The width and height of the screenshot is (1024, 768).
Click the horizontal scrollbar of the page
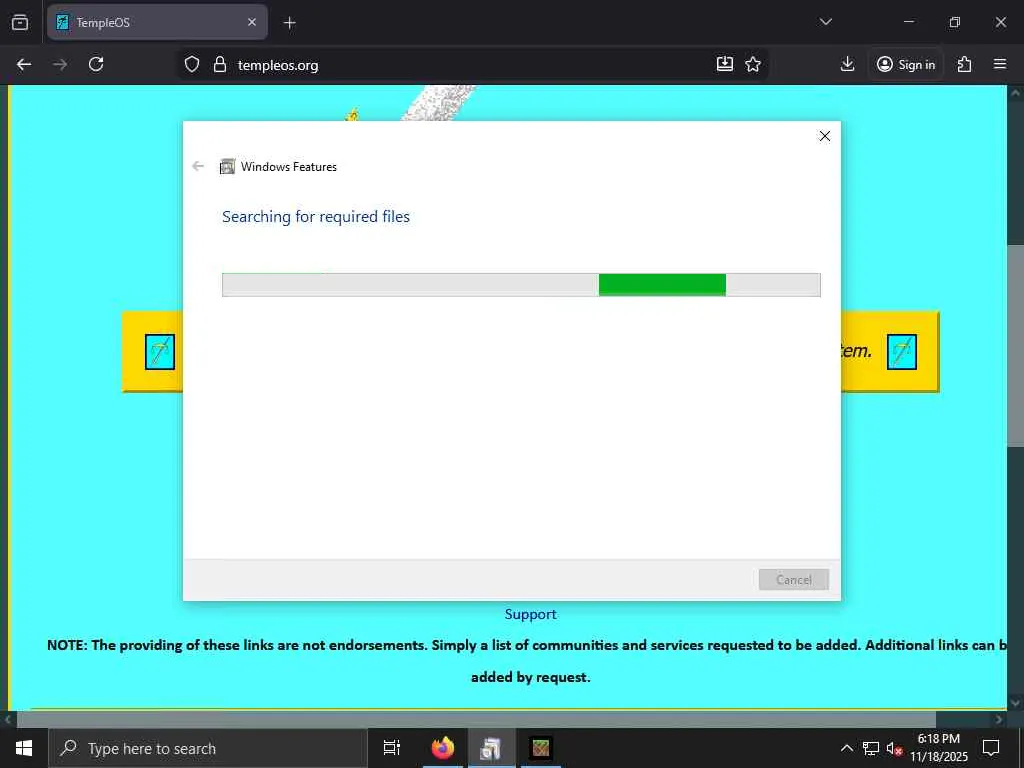pyautogui.click(x=476, y=719)
